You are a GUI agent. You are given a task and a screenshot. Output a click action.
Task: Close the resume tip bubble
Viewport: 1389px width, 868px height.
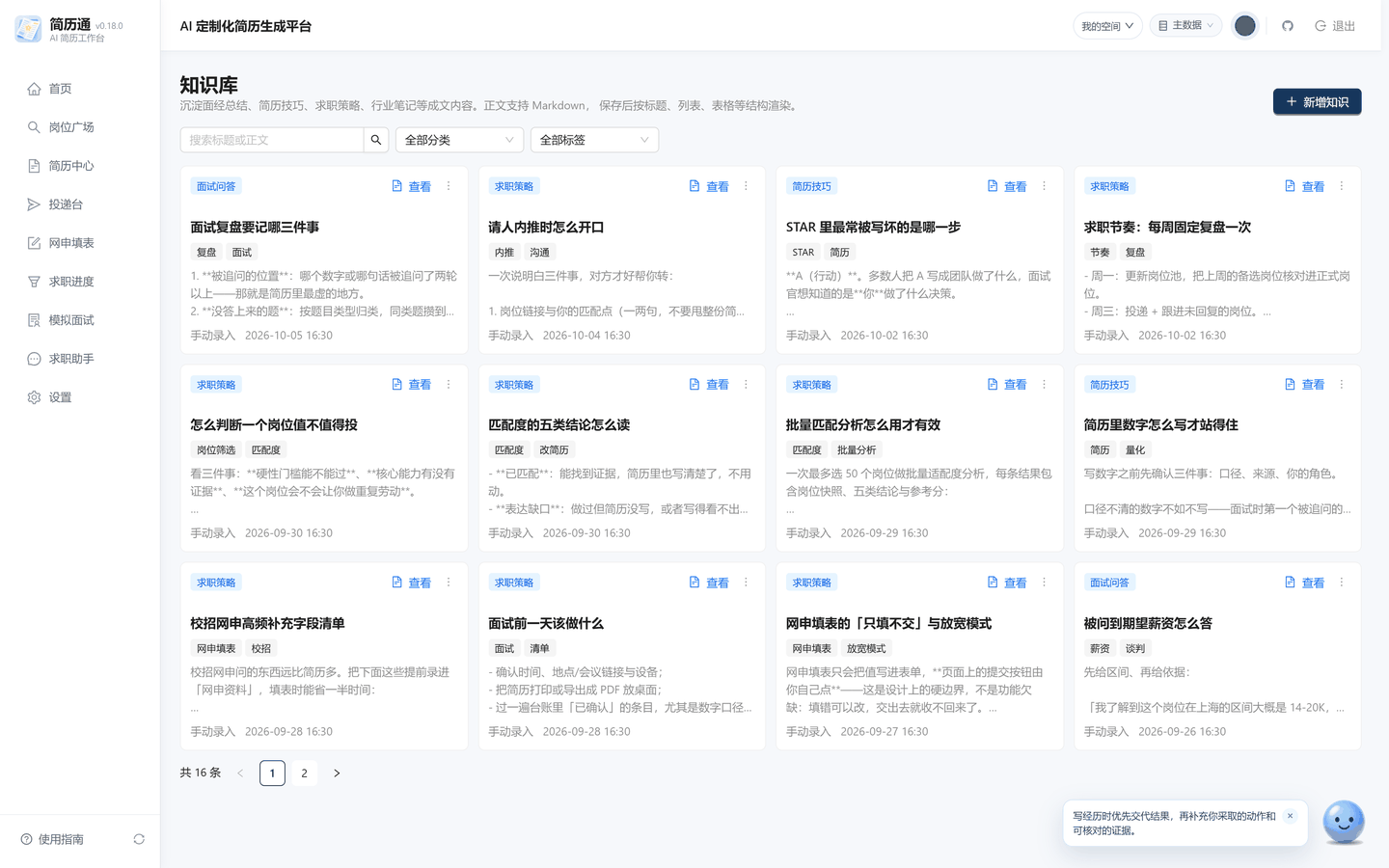[x=1290, y=816]
